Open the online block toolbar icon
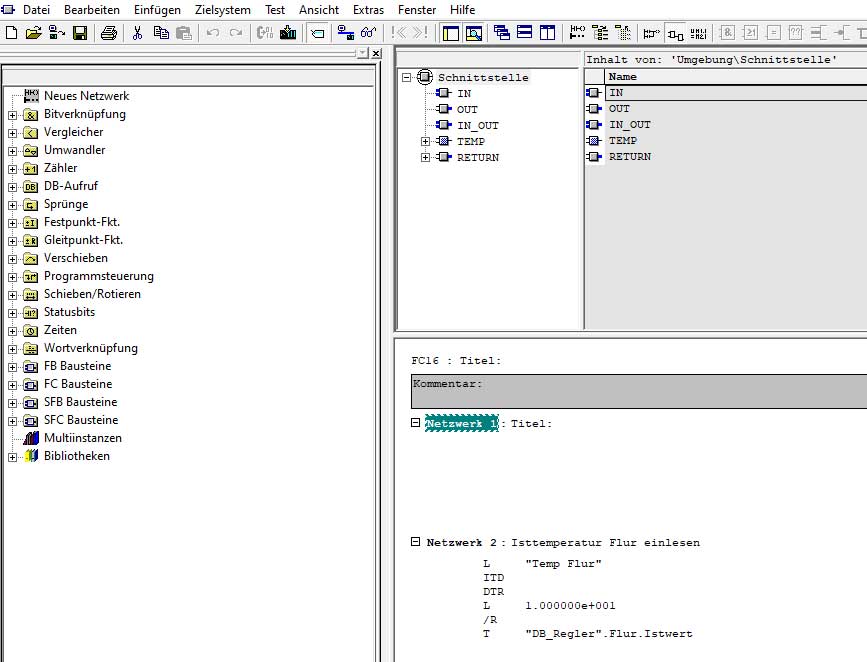 coord(56,33)
